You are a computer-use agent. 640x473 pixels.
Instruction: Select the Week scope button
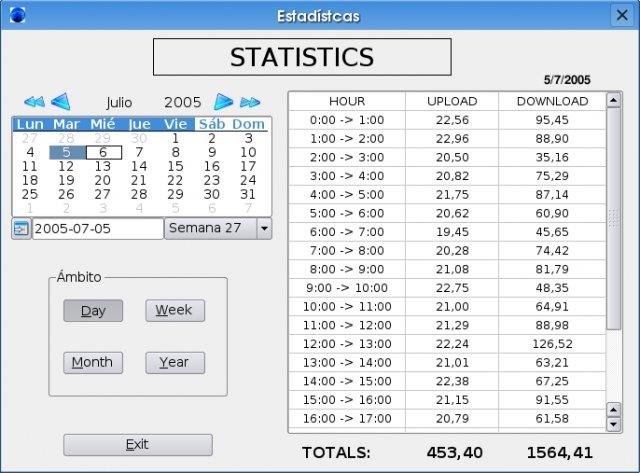[x=175, y=311]
